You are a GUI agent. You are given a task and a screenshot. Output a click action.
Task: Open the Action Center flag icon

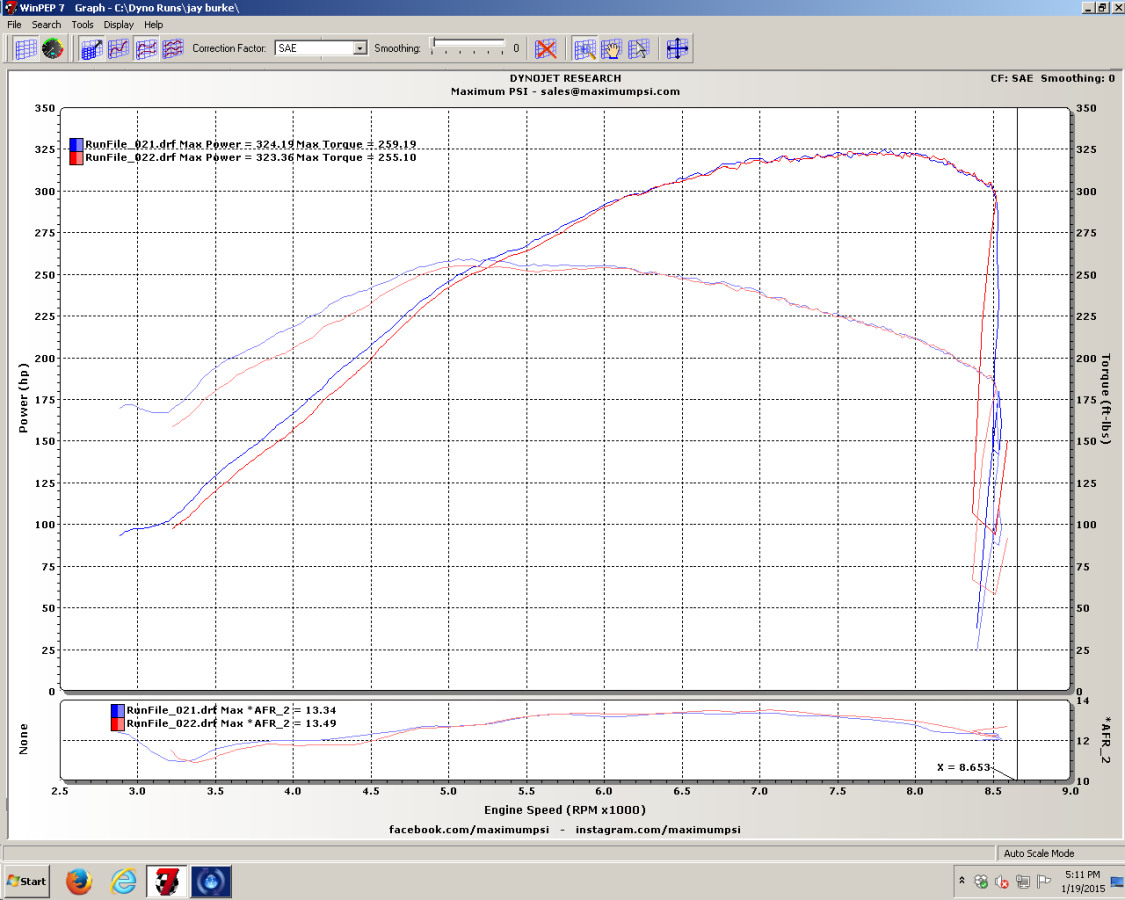point(1044,881)
